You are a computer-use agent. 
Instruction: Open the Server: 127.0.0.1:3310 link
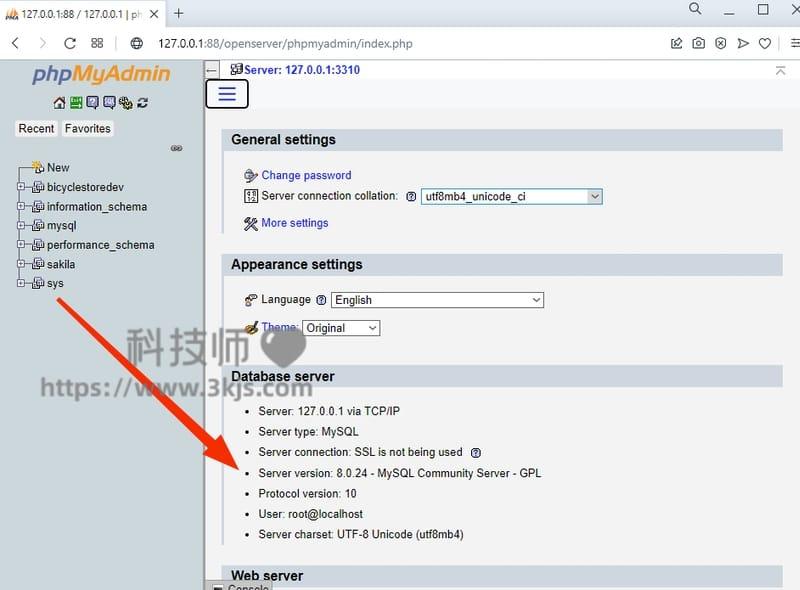tap(302, 70)
